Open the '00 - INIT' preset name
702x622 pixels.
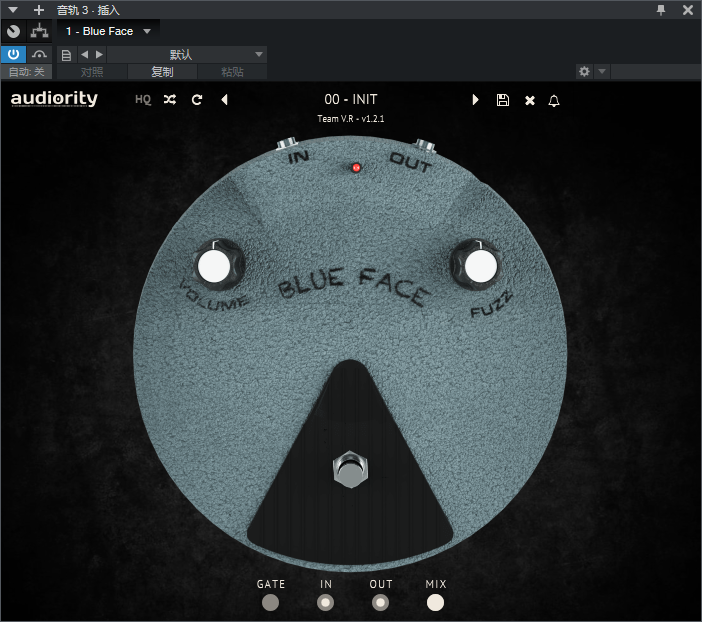click(351, 99)
